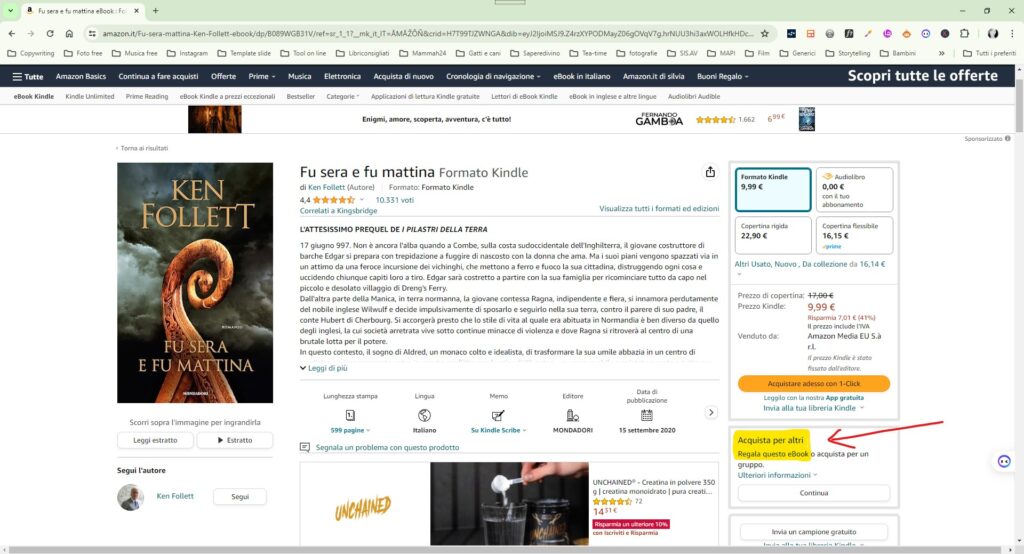Screen dimensions: 1024x554
Task: Open Kindle Unlimited submenu item
Action: [x=89, y=97]
